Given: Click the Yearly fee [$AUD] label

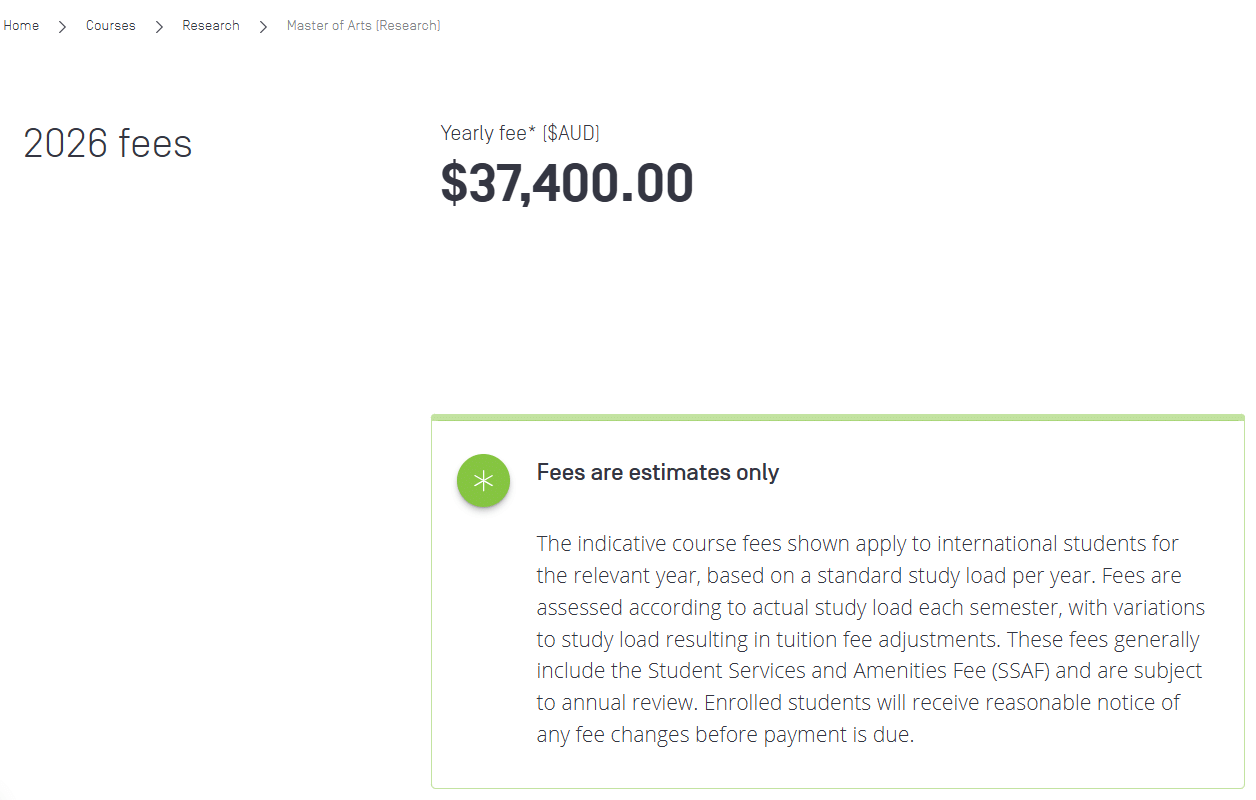Looking at the screenshot, I should [520, 132].
